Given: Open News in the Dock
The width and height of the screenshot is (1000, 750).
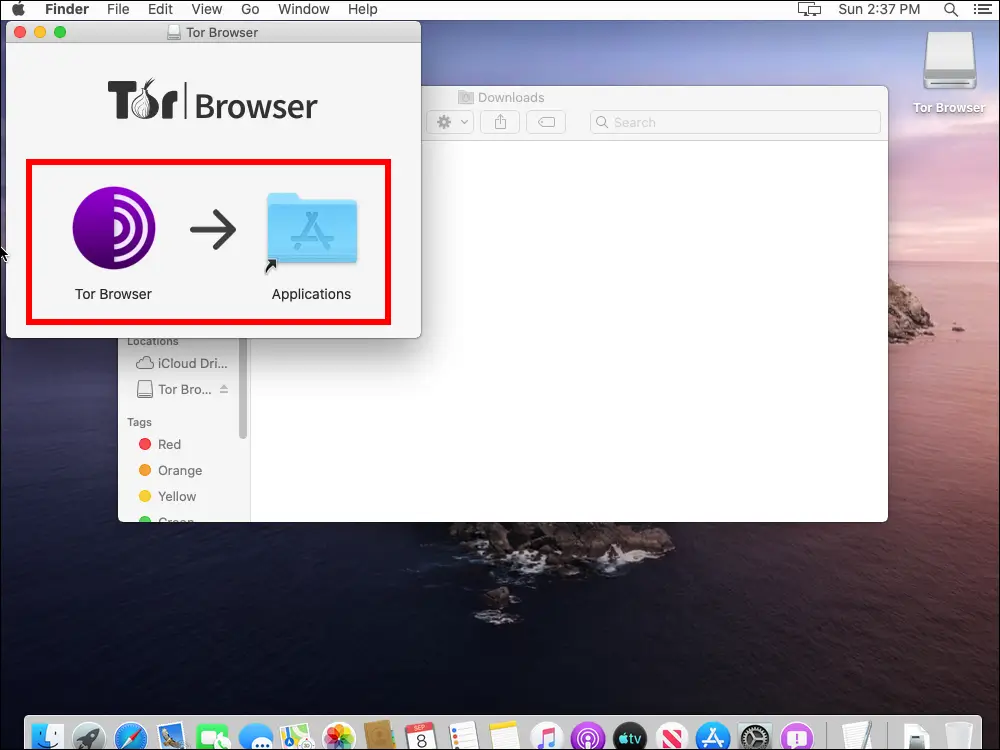Looking at the screenshot, I should [672, 738].
